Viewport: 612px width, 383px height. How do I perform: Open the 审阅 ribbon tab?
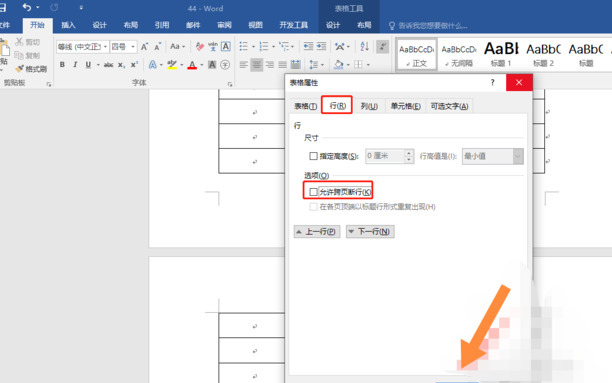coord(224,25)
